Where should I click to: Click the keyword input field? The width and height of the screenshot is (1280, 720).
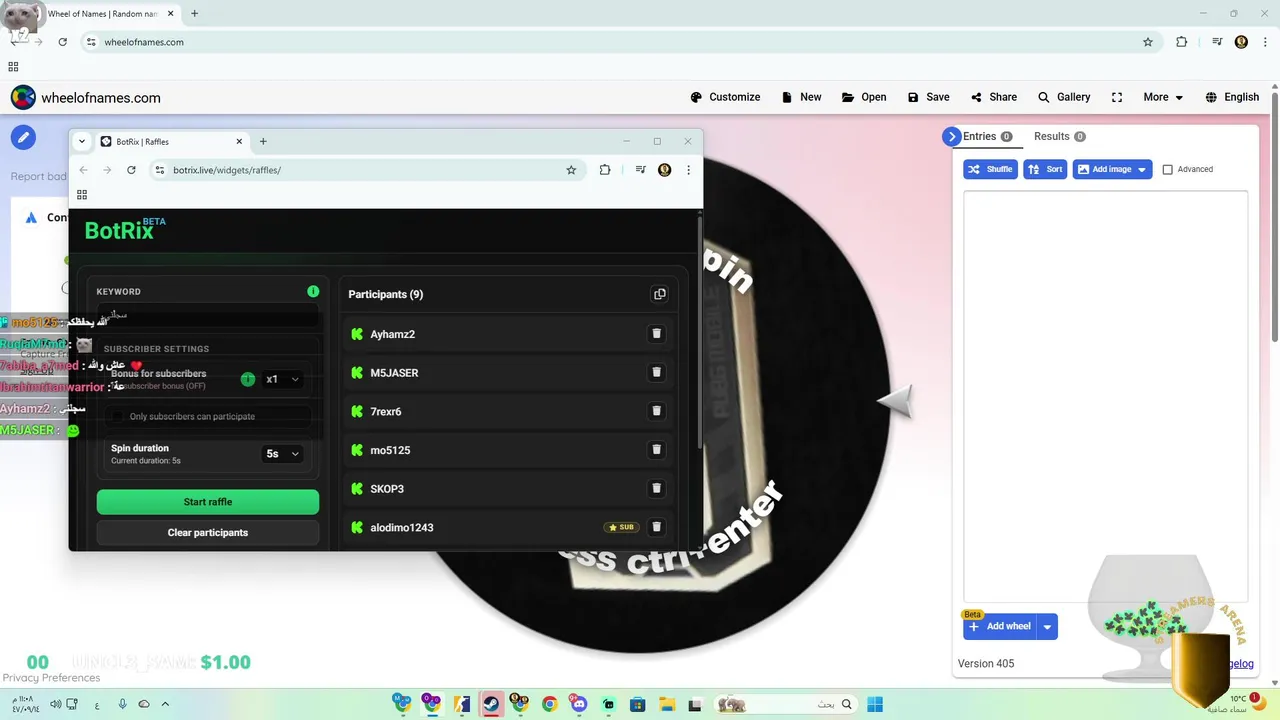tap(208, 315)
